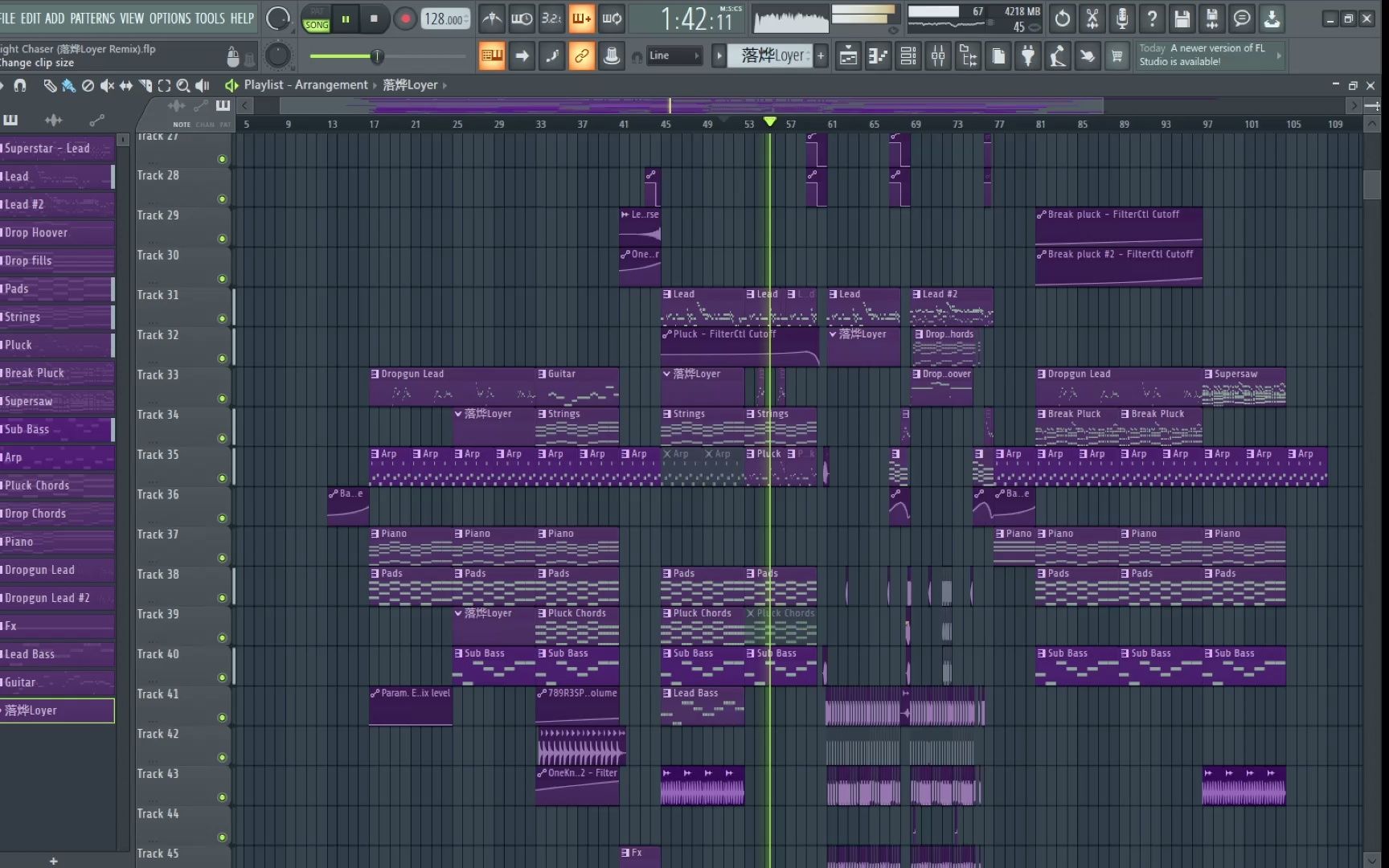Open the audio editor scissors icon
This screenshot has width=1389, height=868.
(1092, 18)
